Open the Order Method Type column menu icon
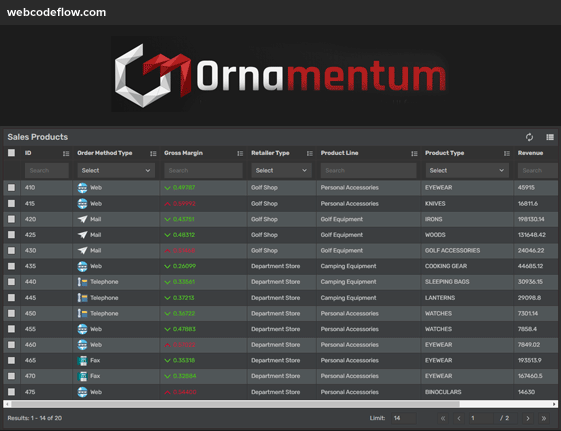This screenshot has height=431, width=561. coord(153,153)
